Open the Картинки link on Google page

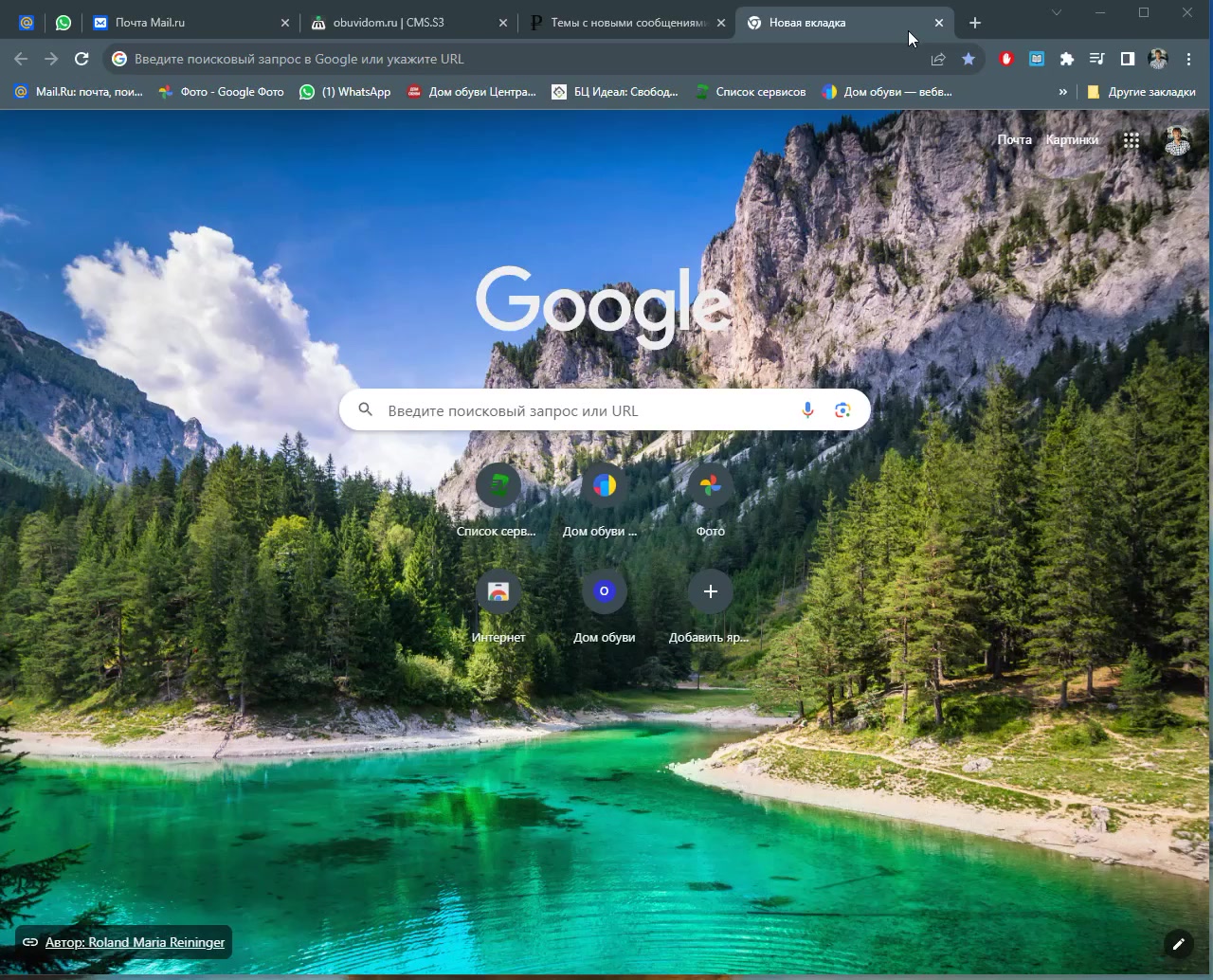coord(1072,139)
